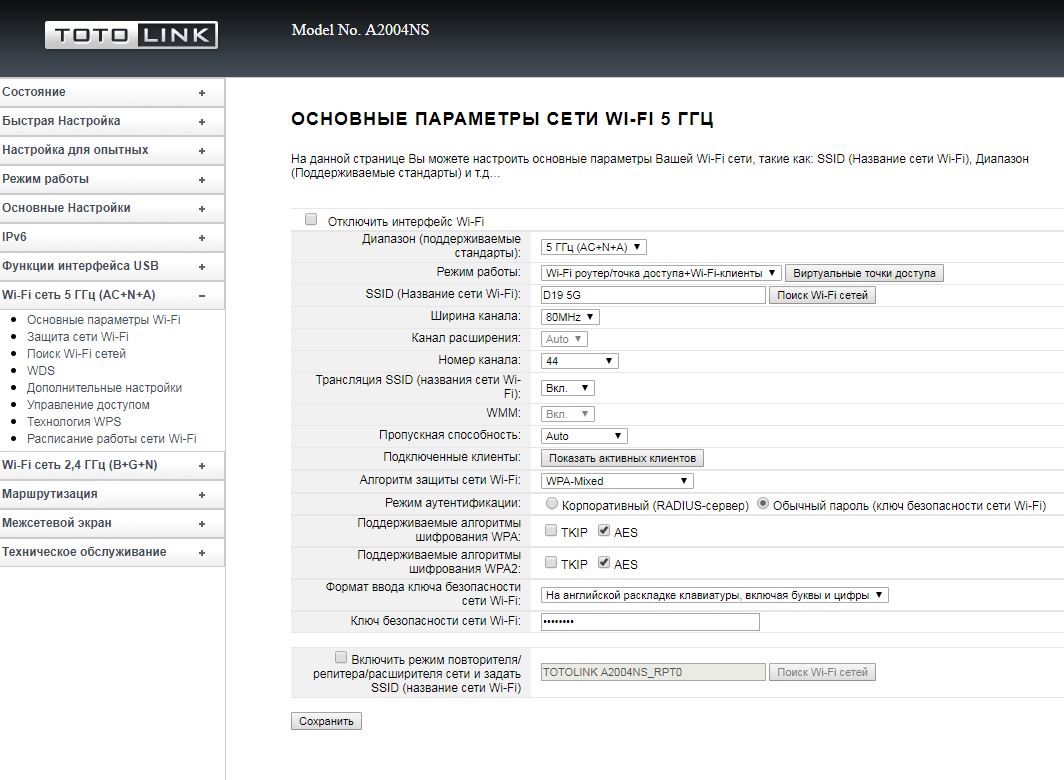This screenshot has height=780, width=1064.
Task: Select Корпоративный (RADIUS-сервер) radio button
Action: (x=552, y=505)
